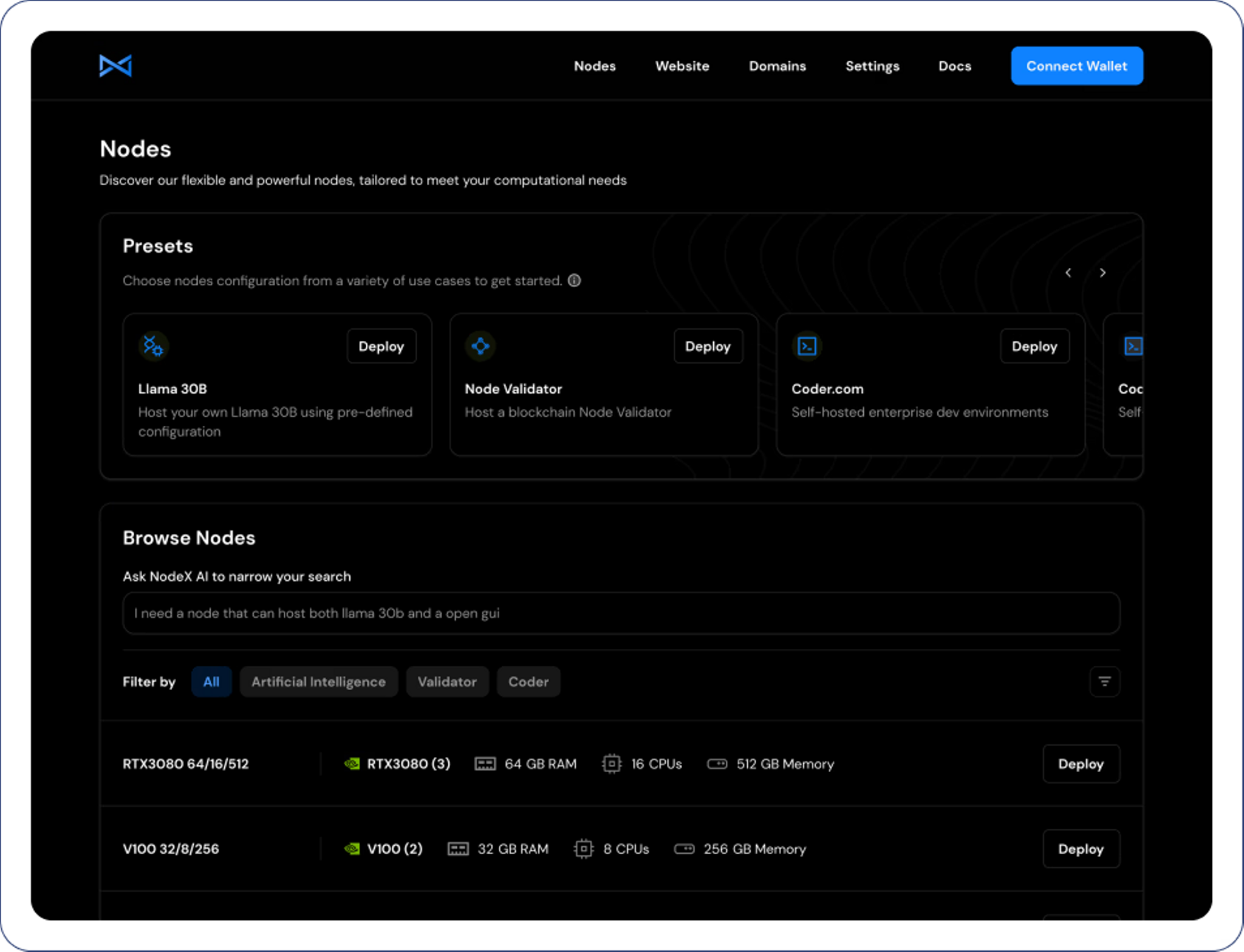The width and height of the screenshot is (1244, 952).
Task: Click the RAM icon beside 64 GB RAM
Action: click(x=485, y=764)
